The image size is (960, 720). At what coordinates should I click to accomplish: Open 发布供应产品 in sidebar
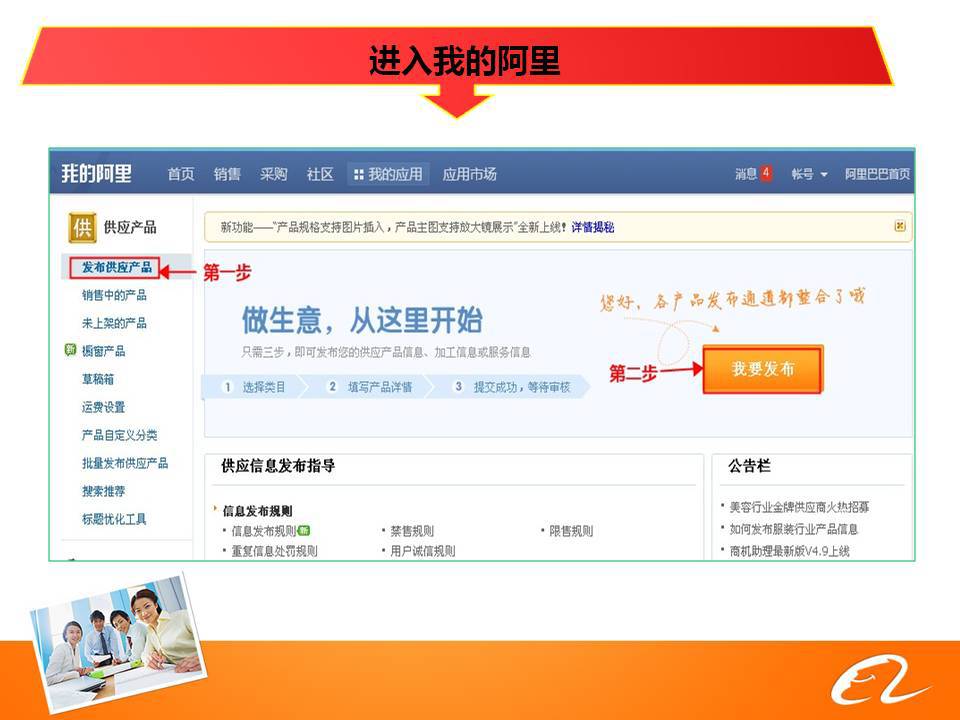click(x=116, y=268)
